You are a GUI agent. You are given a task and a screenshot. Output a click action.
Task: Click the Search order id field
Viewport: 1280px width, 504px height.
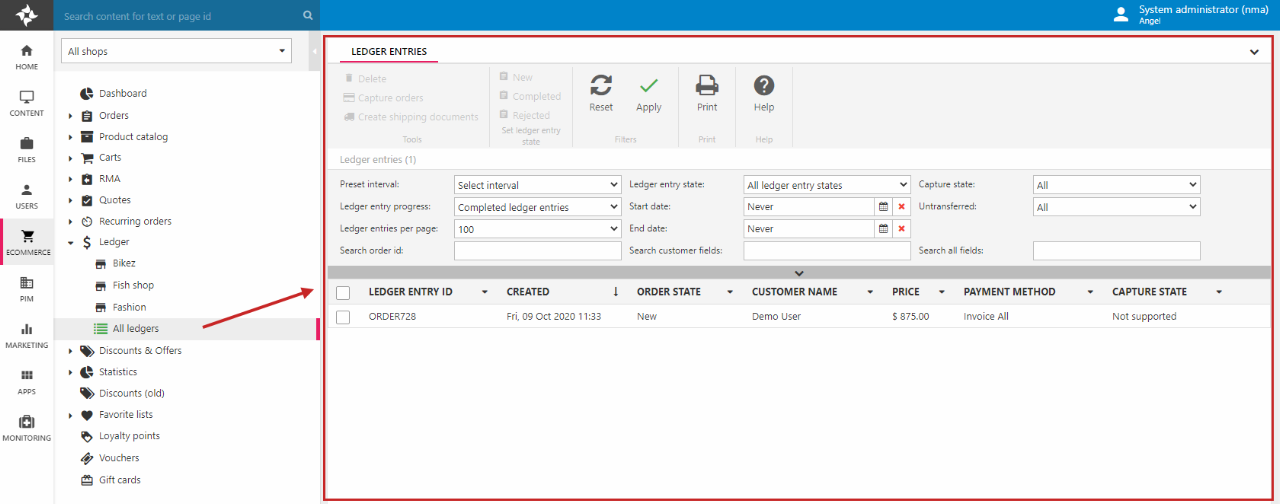pos(537,251)
